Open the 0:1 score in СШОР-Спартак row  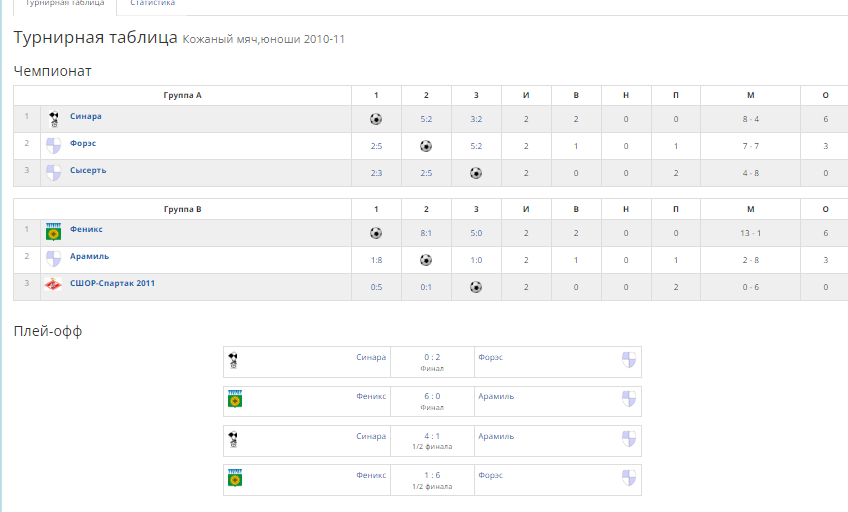[x=426, y=287]
